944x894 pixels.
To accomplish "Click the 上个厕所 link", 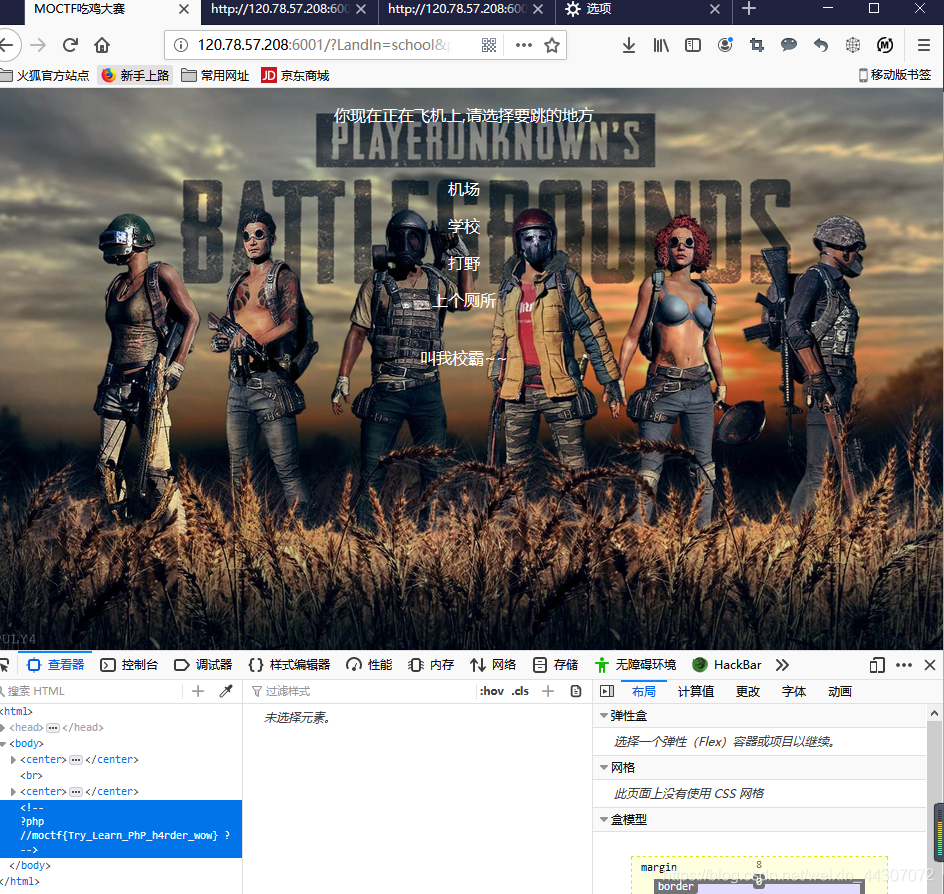I will coord(465,300).
